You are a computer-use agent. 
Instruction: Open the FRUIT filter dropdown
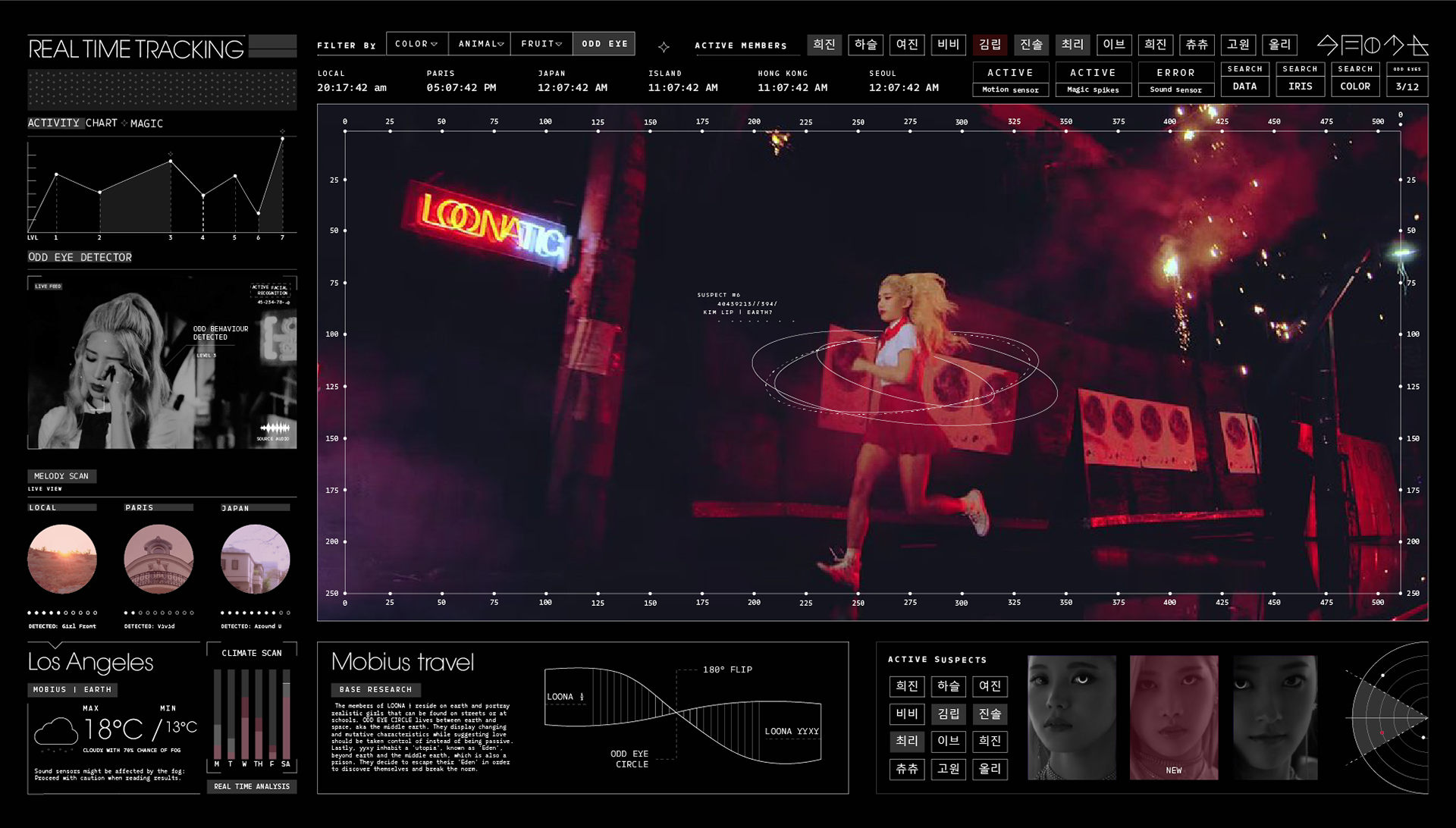click(541, 44)
